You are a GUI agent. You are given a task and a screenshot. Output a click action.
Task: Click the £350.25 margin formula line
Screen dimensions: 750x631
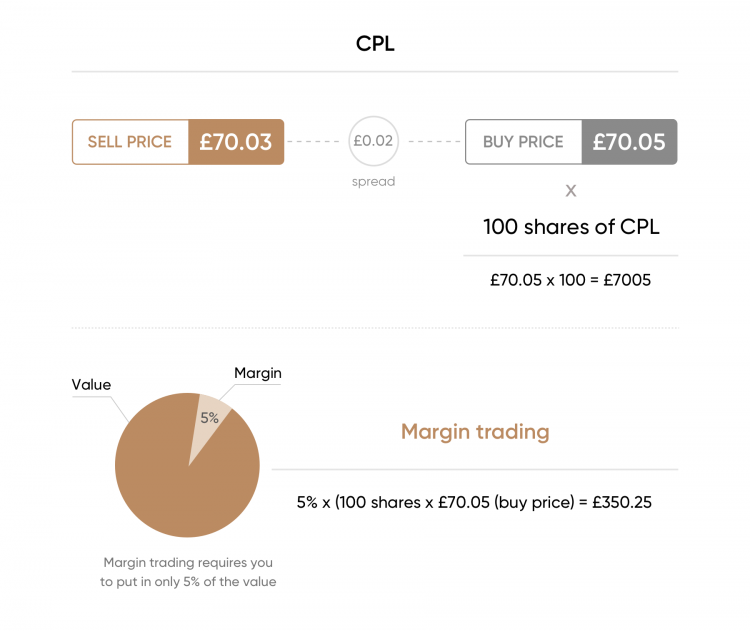pyautogui.click(x=474, y=502)
